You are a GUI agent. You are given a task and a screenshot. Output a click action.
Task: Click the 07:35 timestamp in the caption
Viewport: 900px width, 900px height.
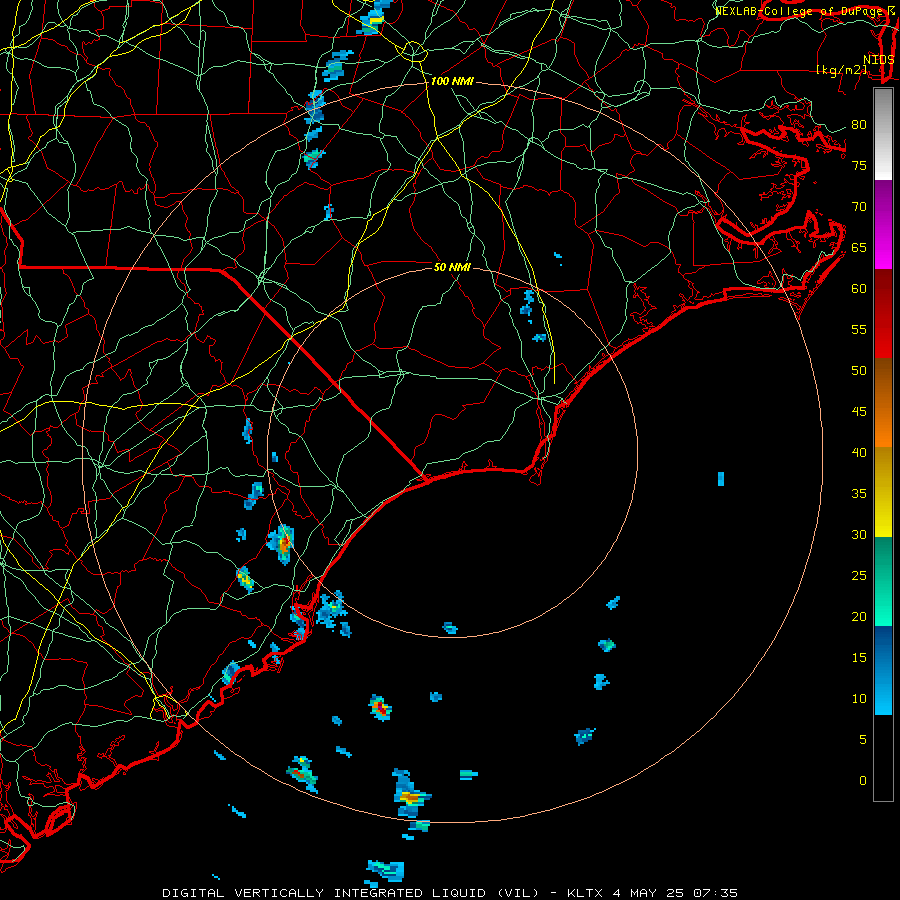[x=715, y=893]
